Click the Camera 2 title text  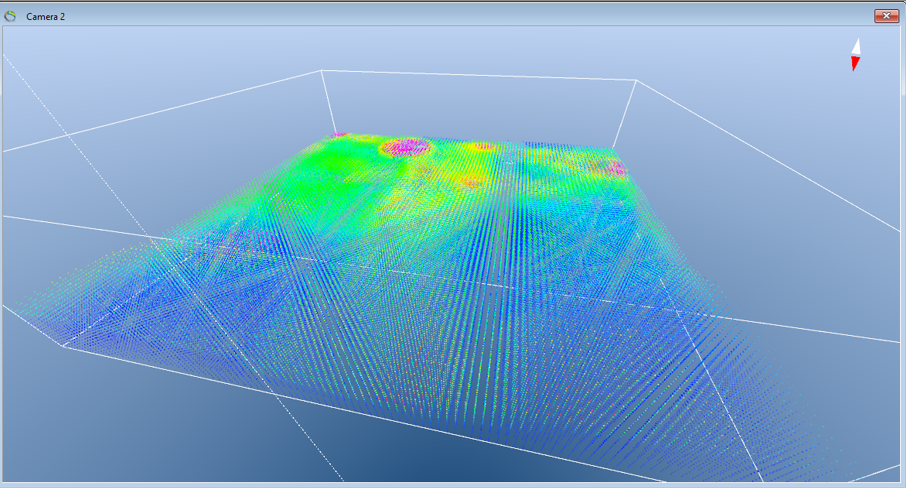coord(45,17)
